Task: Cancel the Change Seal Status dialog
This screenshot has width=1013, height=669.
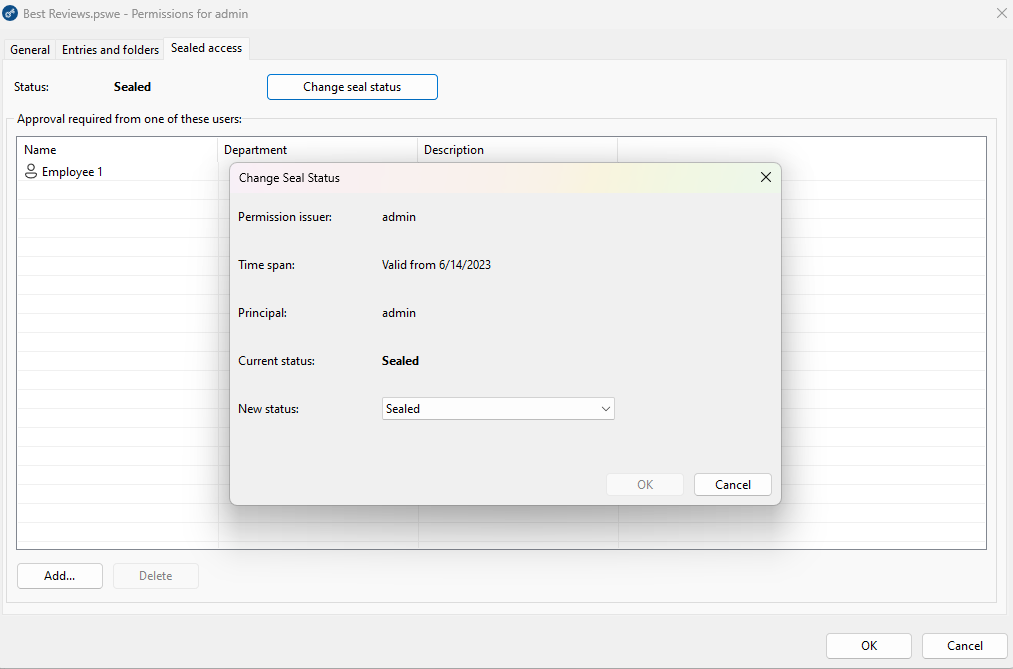Action: click(732, 484)
